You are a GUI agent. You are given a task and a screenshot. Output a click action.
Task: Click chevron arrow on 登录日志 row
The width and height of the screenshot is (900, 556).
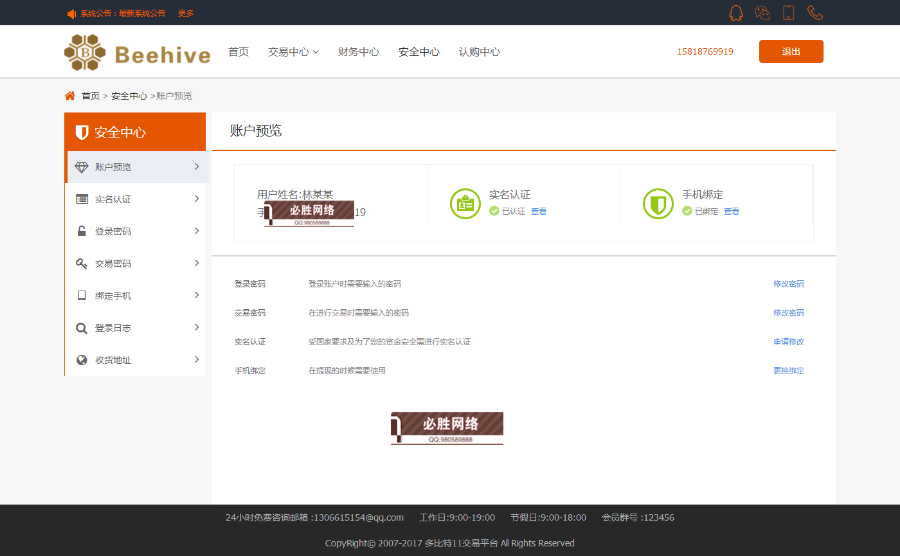(197, 327)
